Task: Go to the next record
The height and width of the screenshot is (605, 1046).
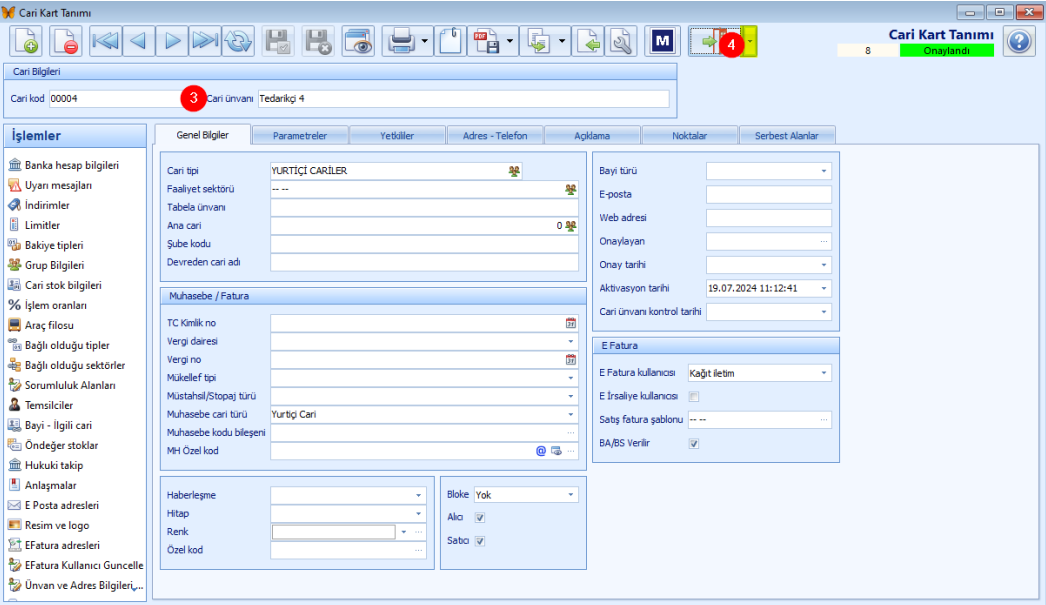Action: click(172, 41)
